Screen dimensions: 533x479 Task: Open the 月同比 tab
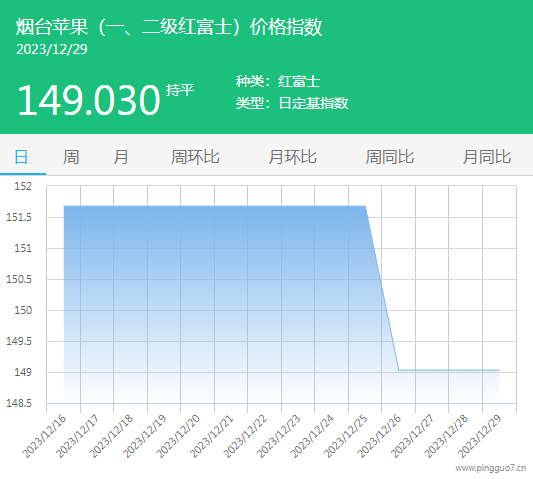pos(487,157)
